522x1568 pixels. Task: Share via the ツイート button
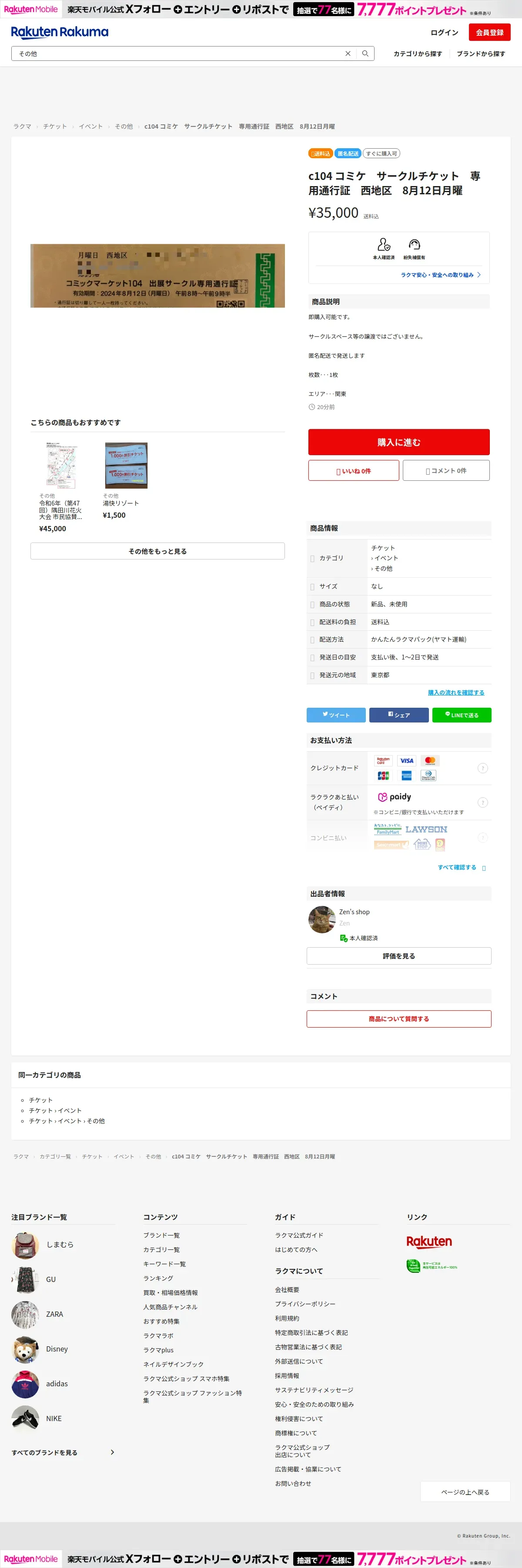[336, 715]
